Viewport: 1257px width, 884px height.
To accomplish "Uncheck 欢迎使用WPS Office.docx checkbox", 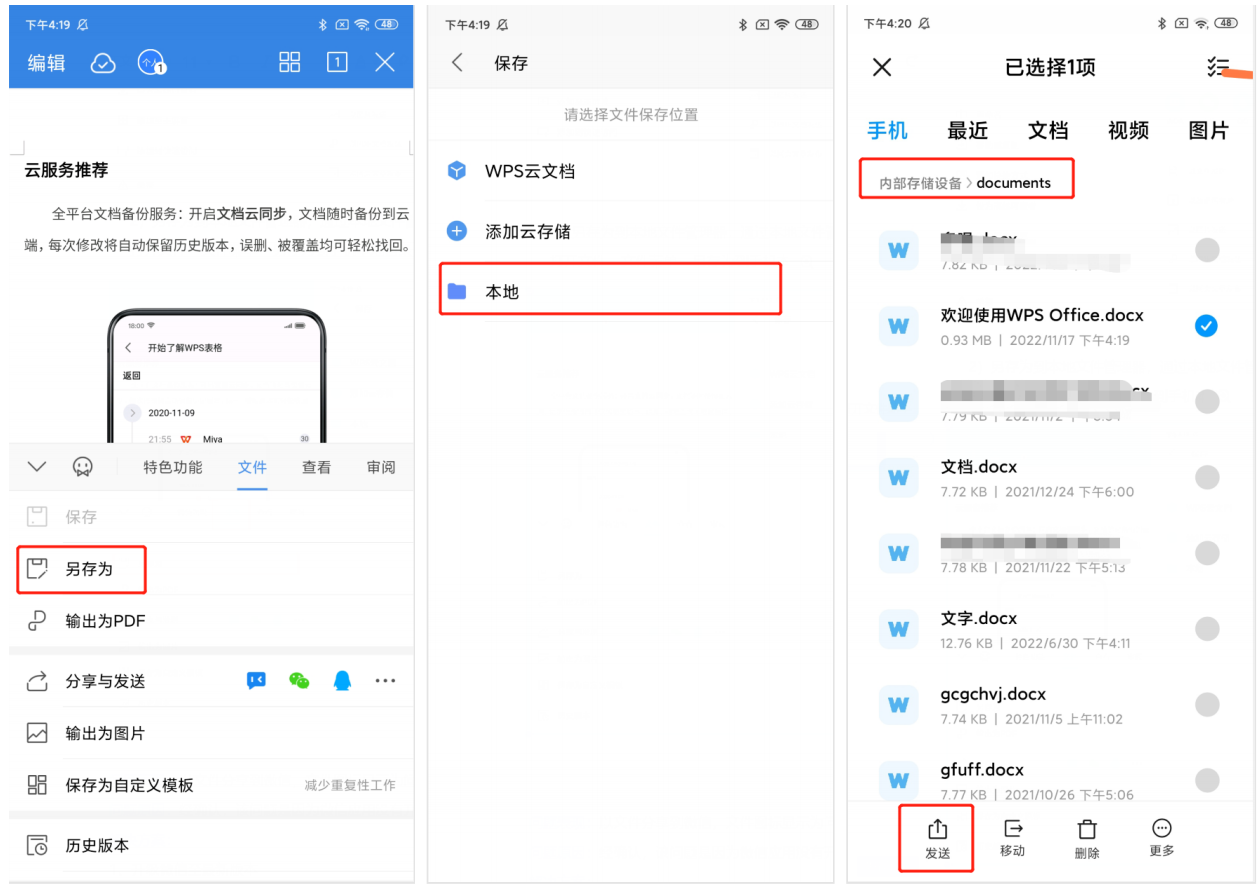I will coord(1207,326).
